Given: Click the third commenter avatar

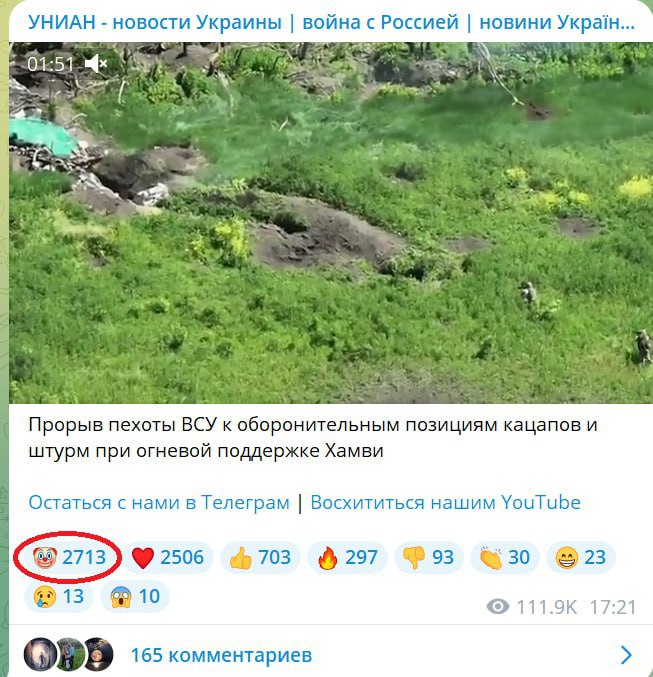Looking at the screenshot, I should tap(99, 655).
